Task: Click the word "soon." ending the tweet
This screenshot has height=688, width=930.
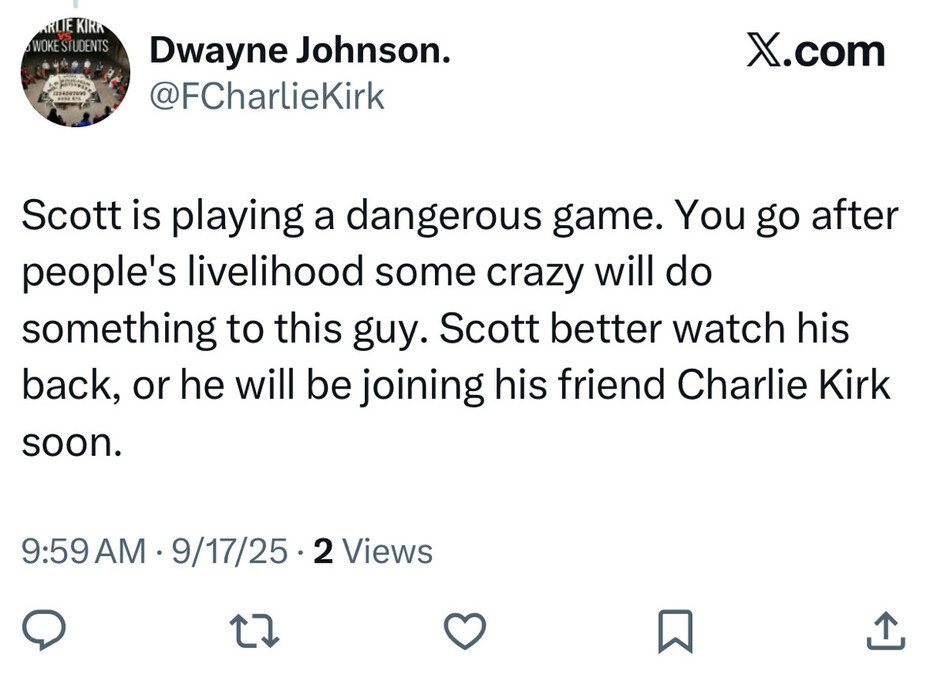Action: click(x=71, y=441)
